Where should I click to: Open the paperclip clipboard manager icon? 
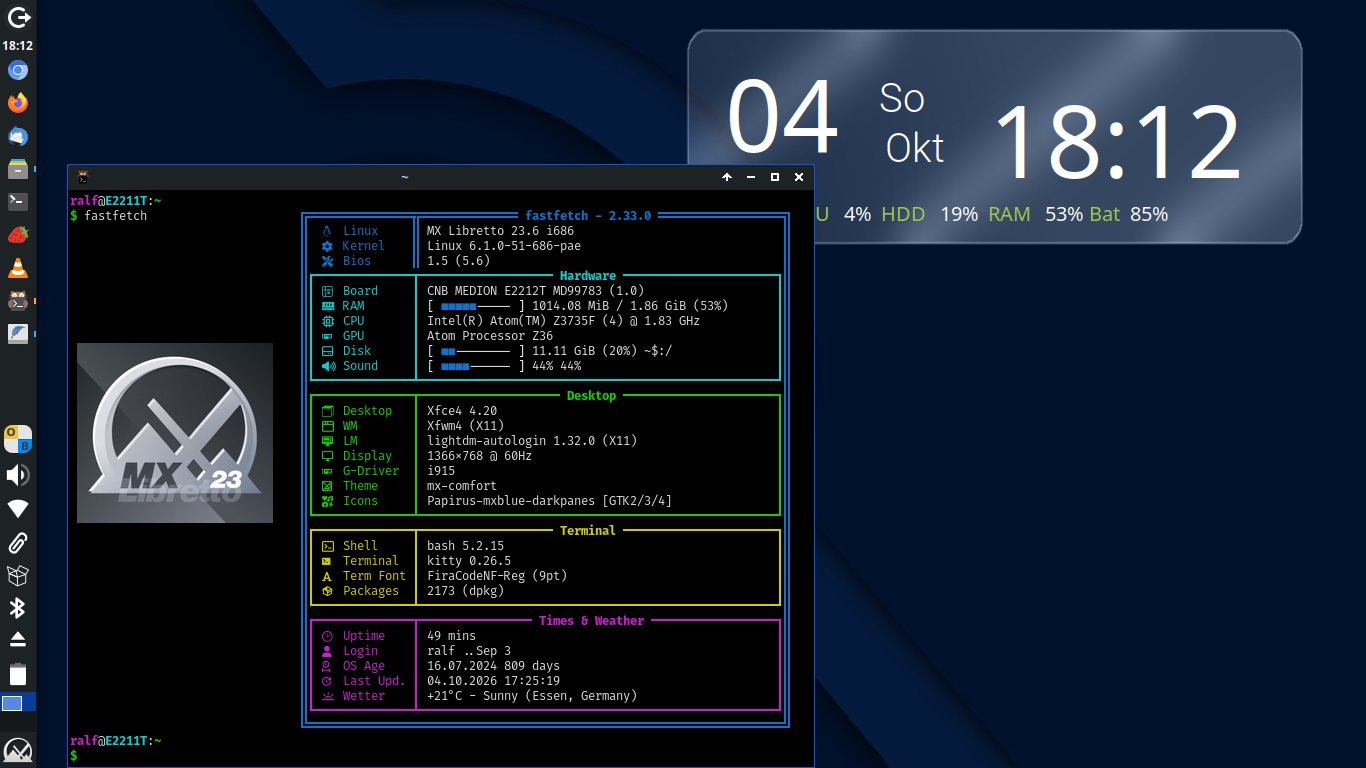pos(18,543)
